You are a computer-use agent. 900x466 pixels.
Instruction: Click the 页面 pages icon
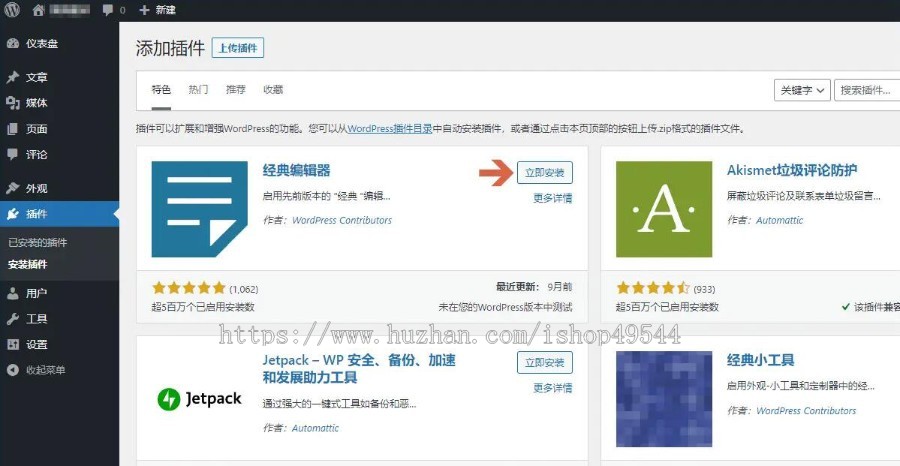[x=13, y=129]
